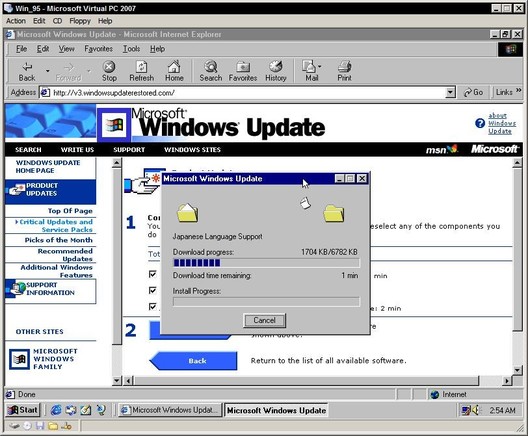Click the page's vertical scrollbar down arrow
The height and width of the screenshot is (436, 528).
pos(517,370)
